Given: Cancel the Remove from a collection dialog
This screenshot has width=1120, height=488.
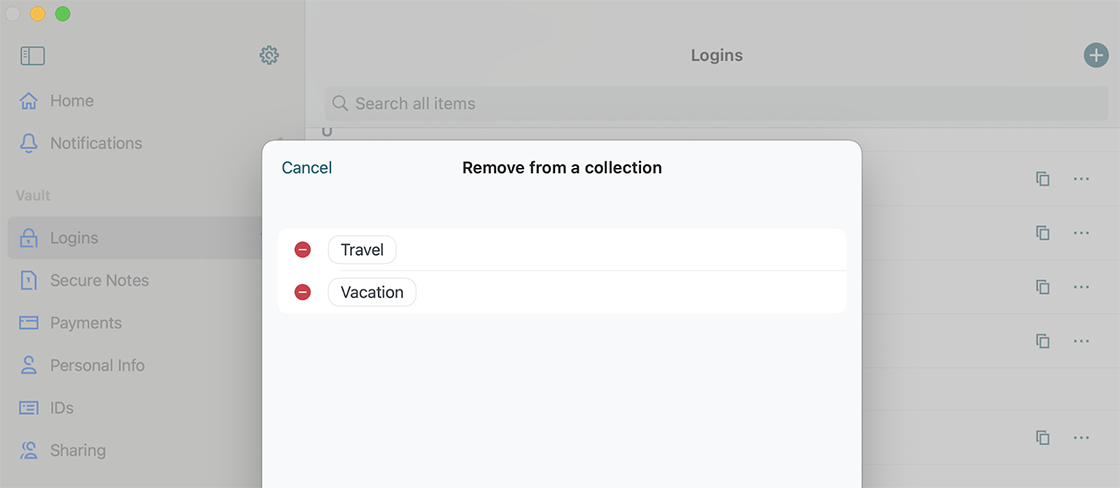Looking at the screenshot, I should click(x=306, y=168).
